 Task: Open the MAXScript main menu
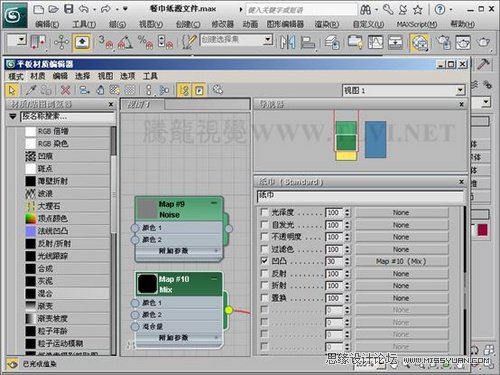click(417, 24)
